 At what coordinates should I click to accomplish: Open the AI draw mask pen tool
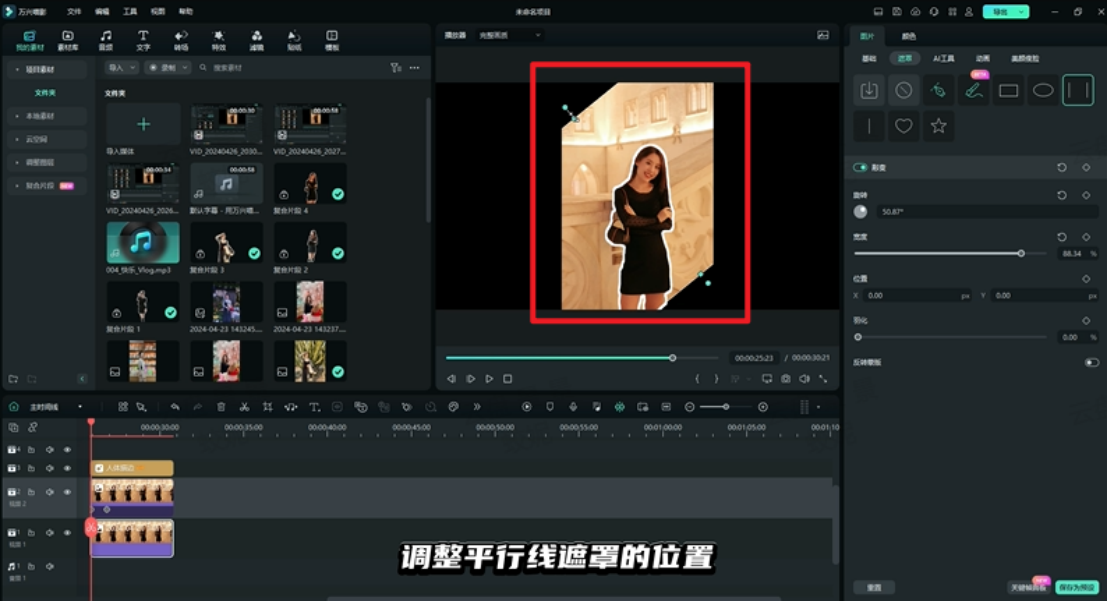tap(973, 89)
